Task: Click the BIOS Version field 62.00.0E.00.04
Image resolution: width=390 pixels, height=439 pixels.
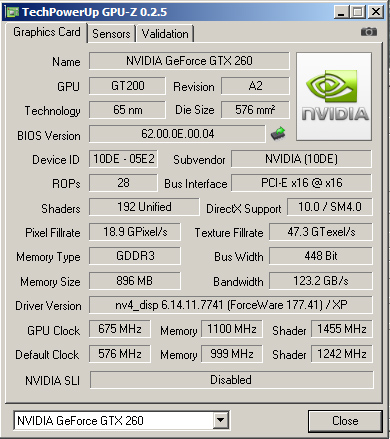Action: point(177,134)
